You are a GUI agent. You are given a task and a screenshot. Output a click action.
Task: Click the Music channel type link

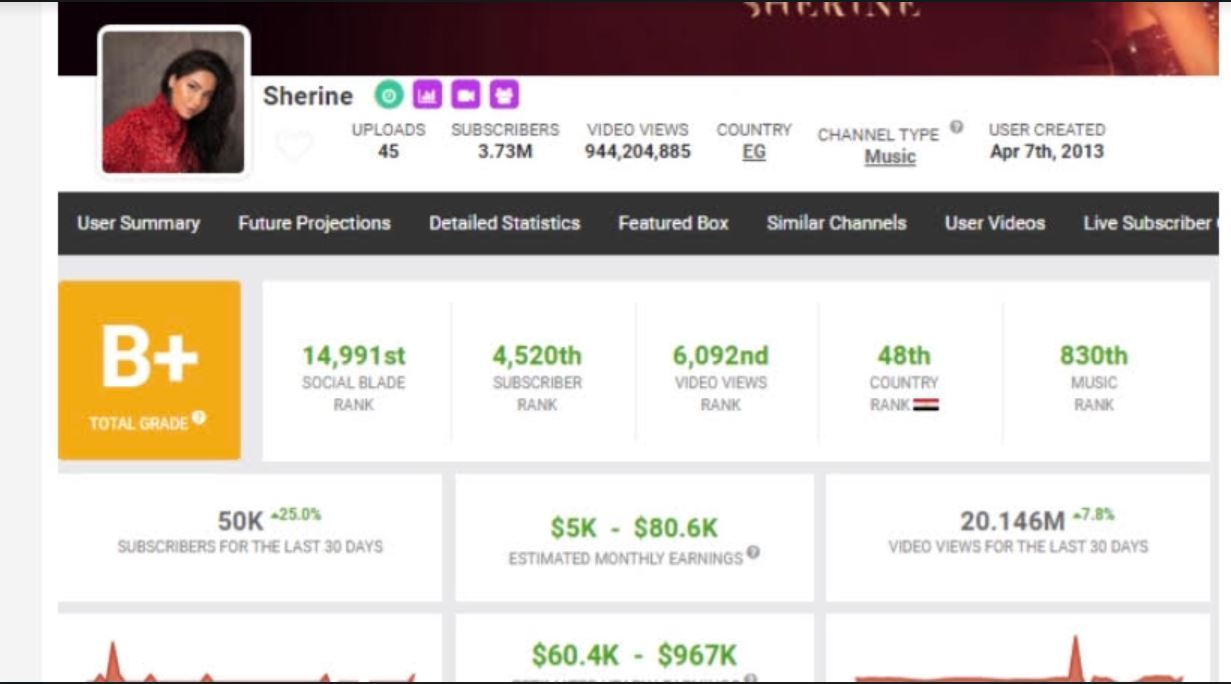pos(890,157)
